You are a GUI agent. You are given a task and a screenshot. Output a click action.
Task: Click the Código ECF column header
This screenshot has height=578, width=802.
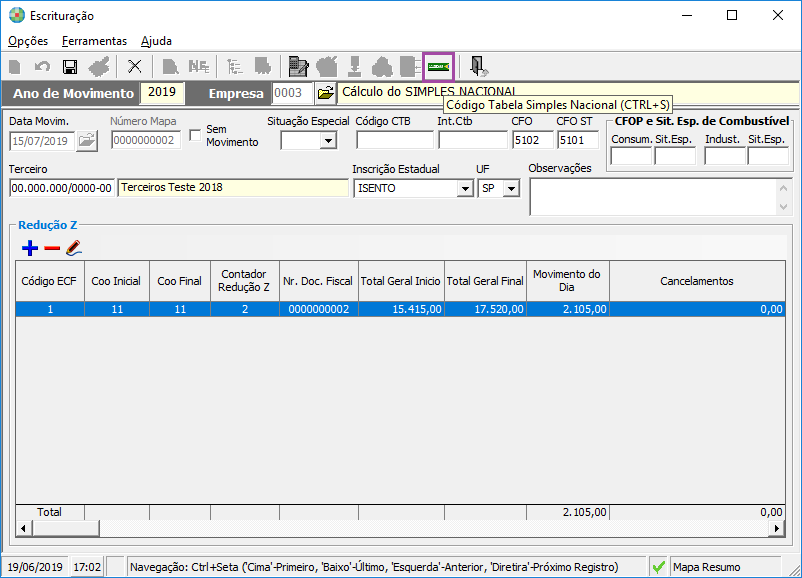(50, 281)
